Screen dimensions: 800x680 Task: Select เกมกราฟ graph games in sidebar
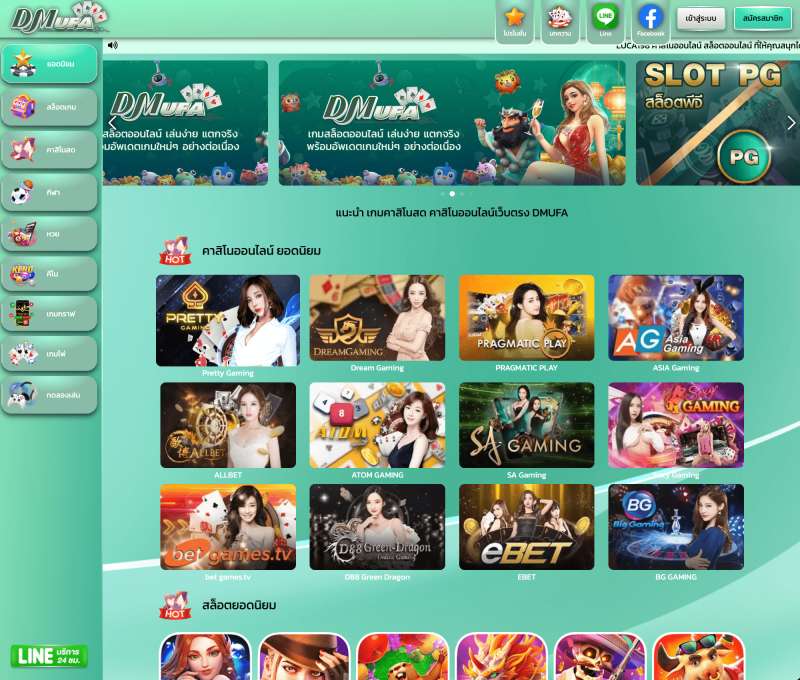tap(49, 314)
